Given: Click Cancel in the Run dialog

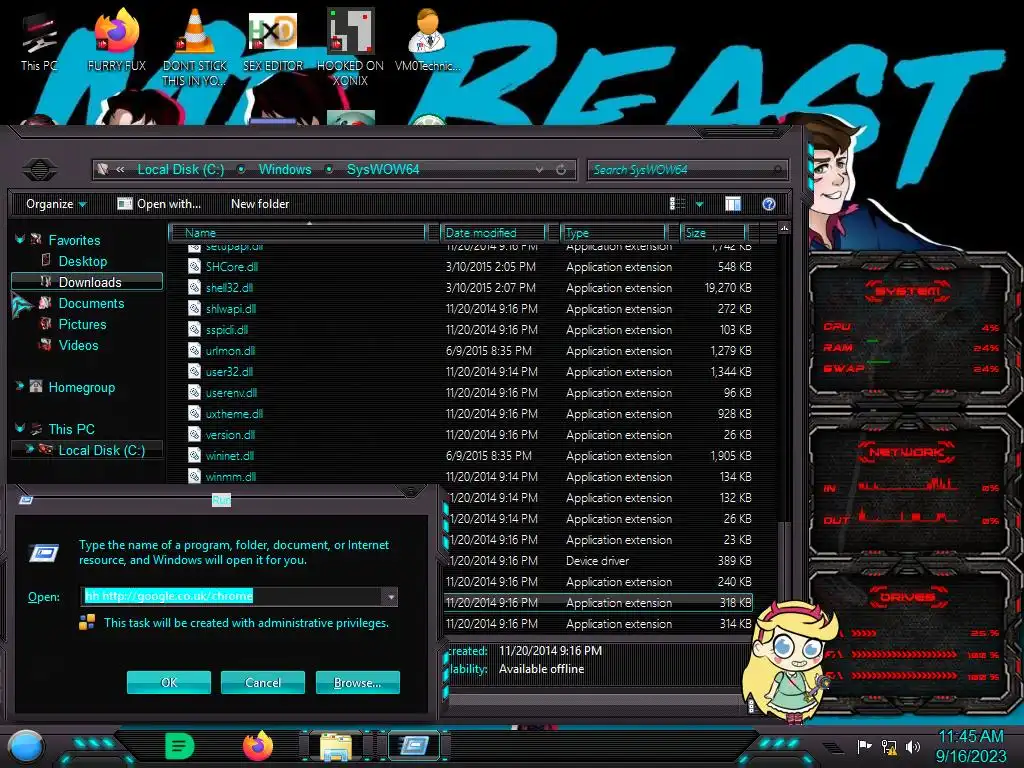Looking at the screenshot, I should [263, 682].
